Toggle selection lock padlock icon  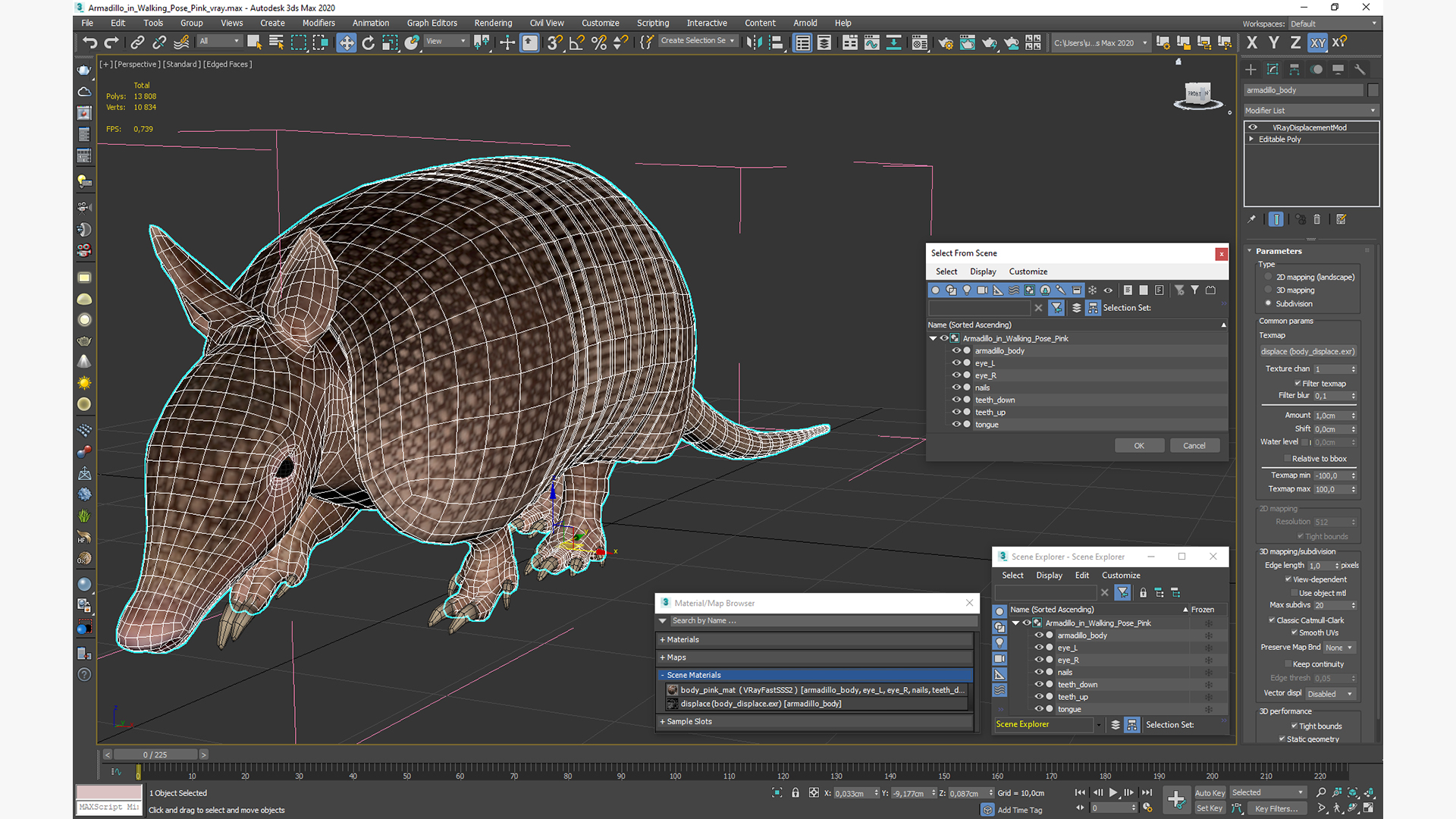pos(795,792)
